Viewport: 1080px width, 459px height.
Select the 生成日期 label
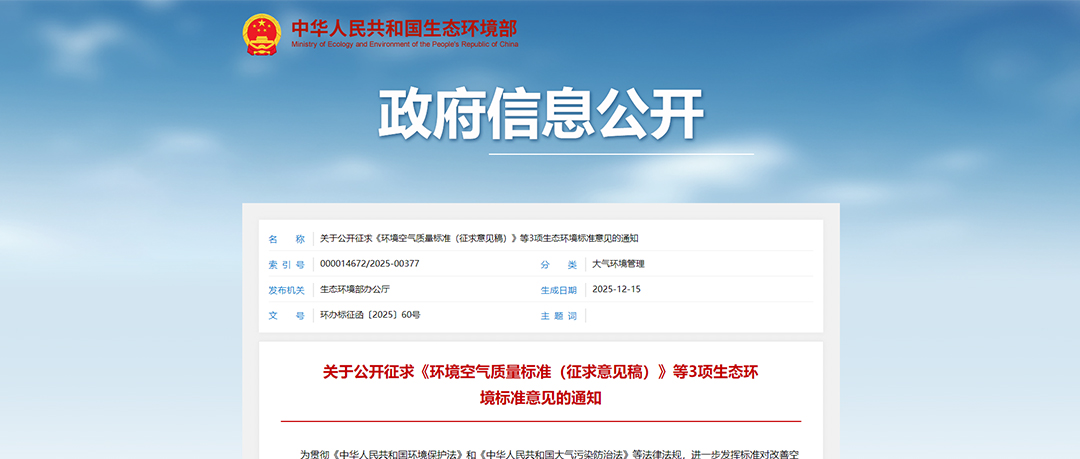tap(559, 290)
